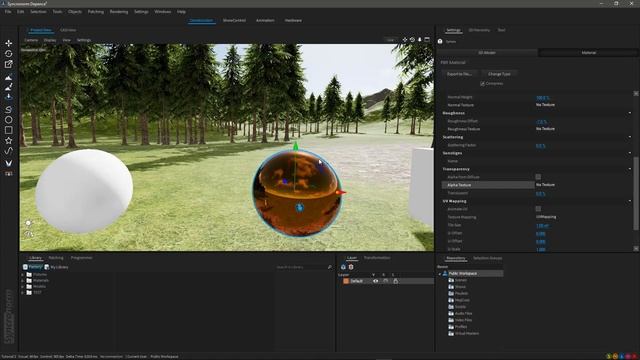Click the Export to file button
This screenshot has width=640, height=360.
click(x=459, y=74)
